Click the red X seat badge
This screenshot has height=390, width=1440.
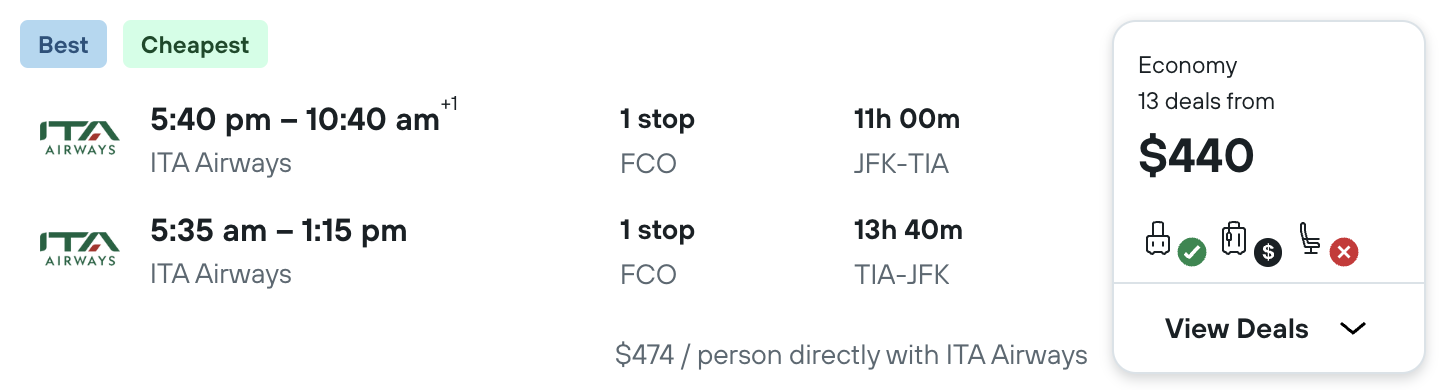(x=1344, y=252)
